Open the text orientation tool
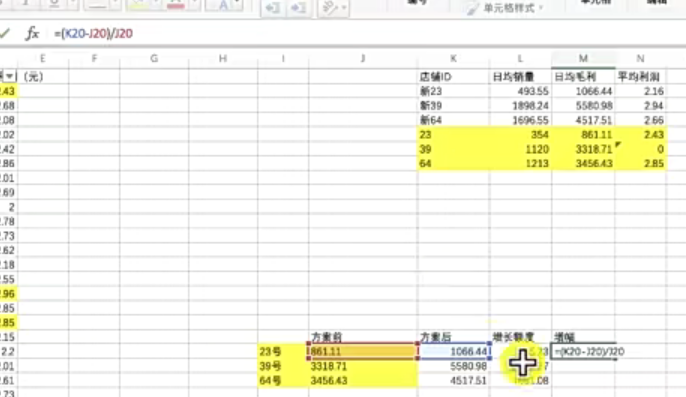This screenshot has height=397, width=686. pyautogui.click(x=330, y=8)
